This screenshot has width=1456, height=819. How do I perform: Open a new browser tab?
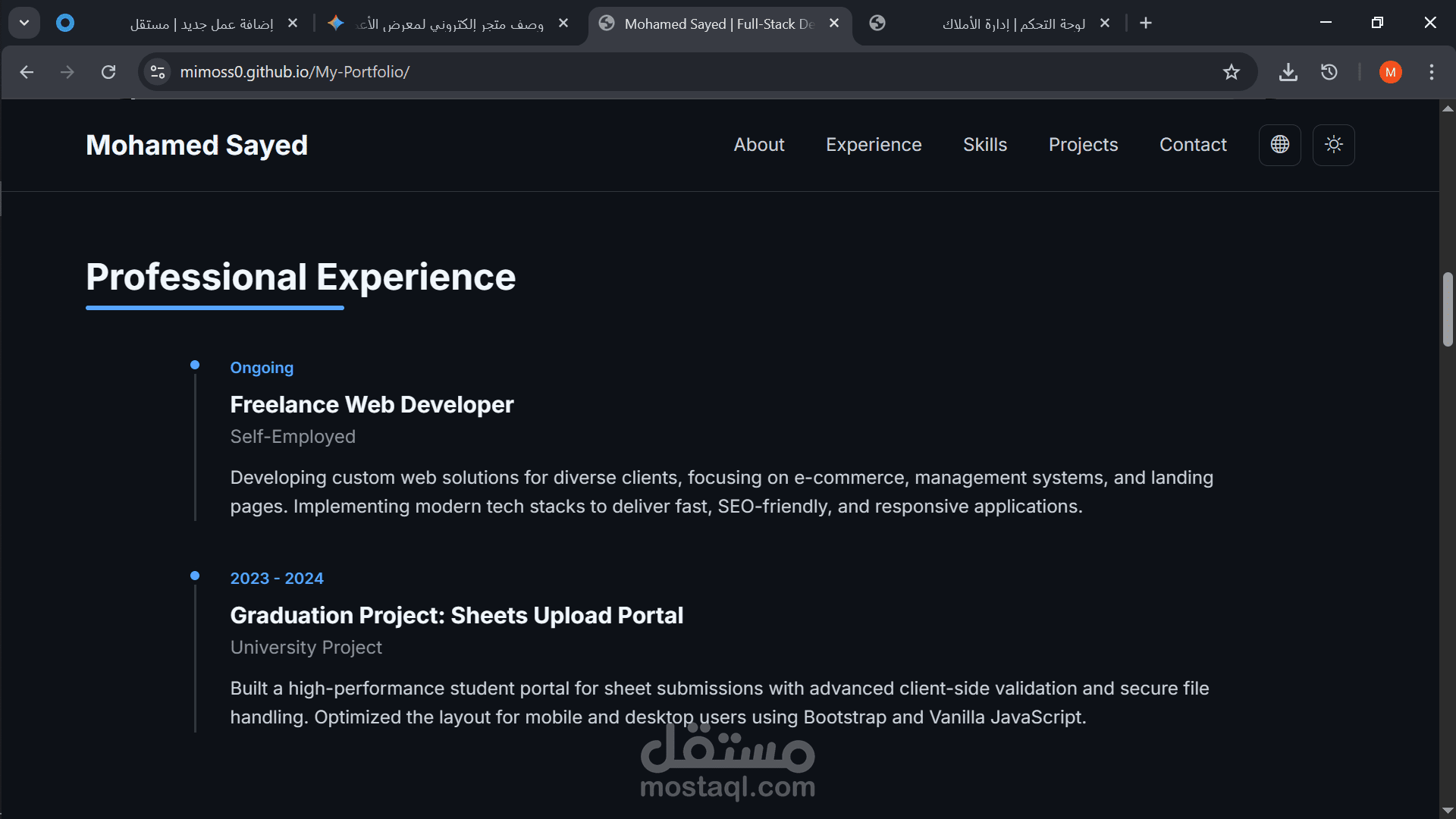pos(1145,24)
